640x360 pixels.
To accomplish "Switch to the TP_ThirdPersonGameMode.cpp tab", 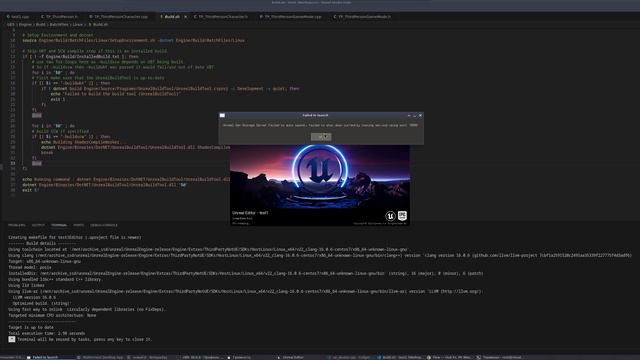I will [291, 17].
